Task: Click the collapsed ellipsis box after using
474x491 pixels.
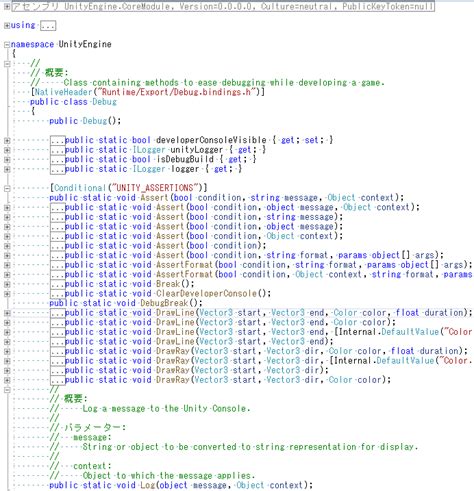Action: pyautogui.click(x=48, y=26)
